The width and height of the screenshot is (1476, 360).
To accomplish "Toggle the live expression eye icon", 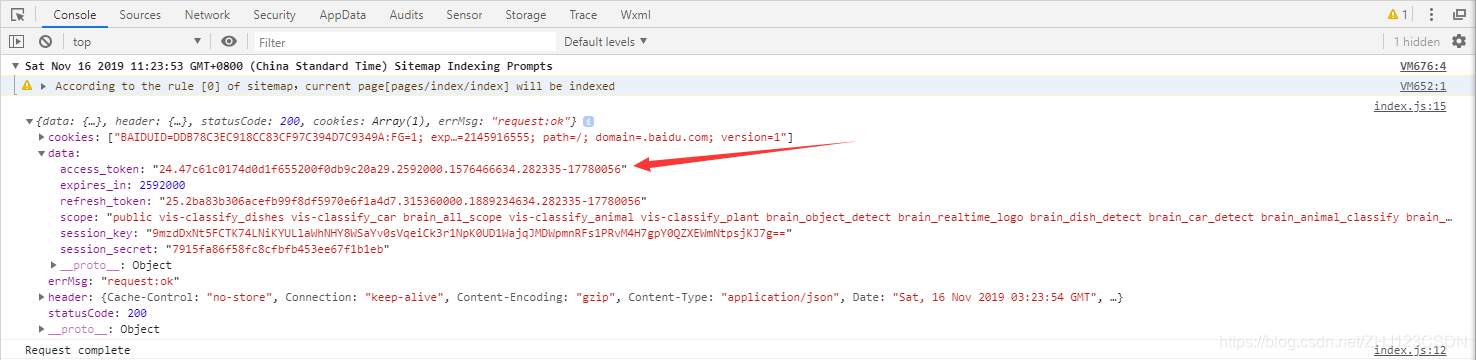I will [229, 42].
